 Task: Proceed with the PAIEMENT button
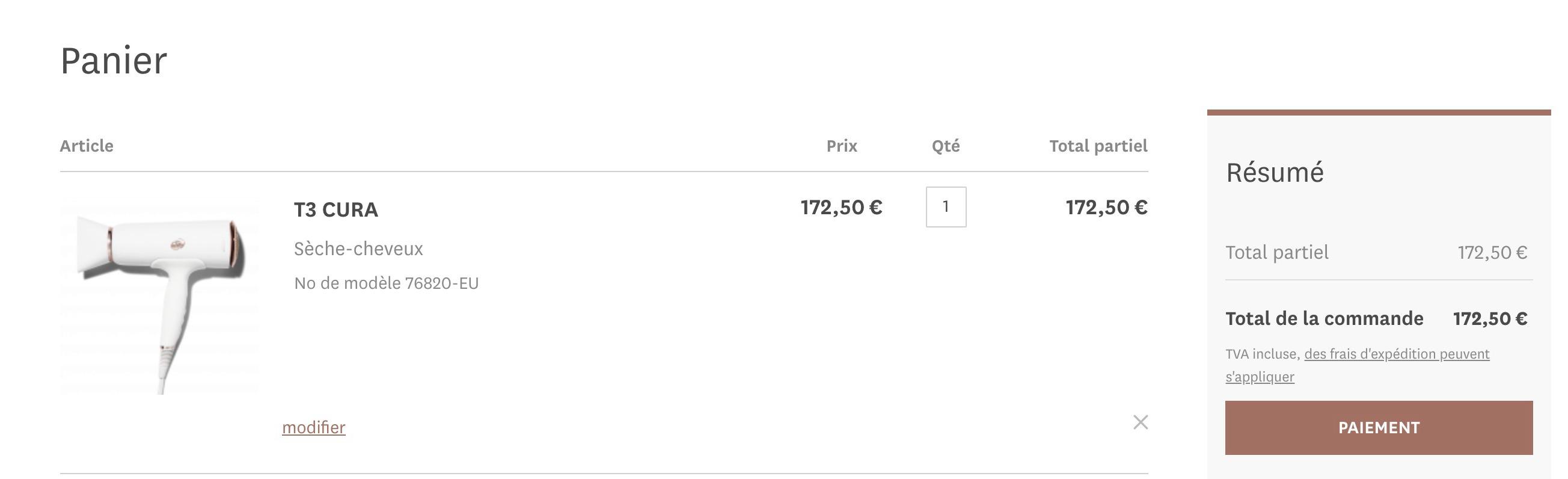pyautogui.click(x=1379, y=427)
